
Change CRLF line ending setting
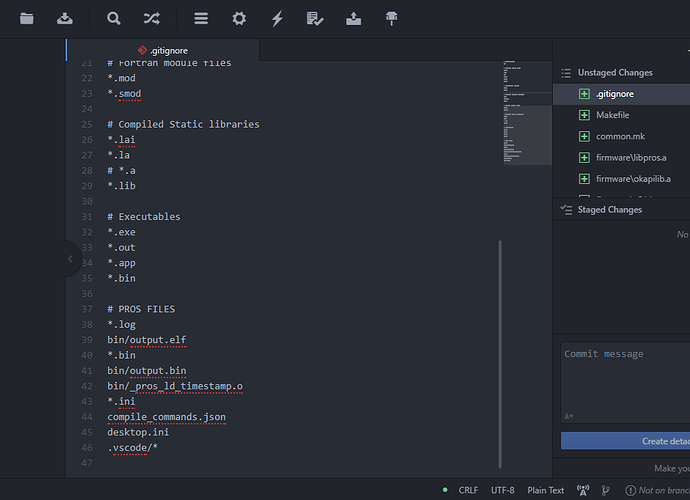pyautogui.click(x=468, y=490)
